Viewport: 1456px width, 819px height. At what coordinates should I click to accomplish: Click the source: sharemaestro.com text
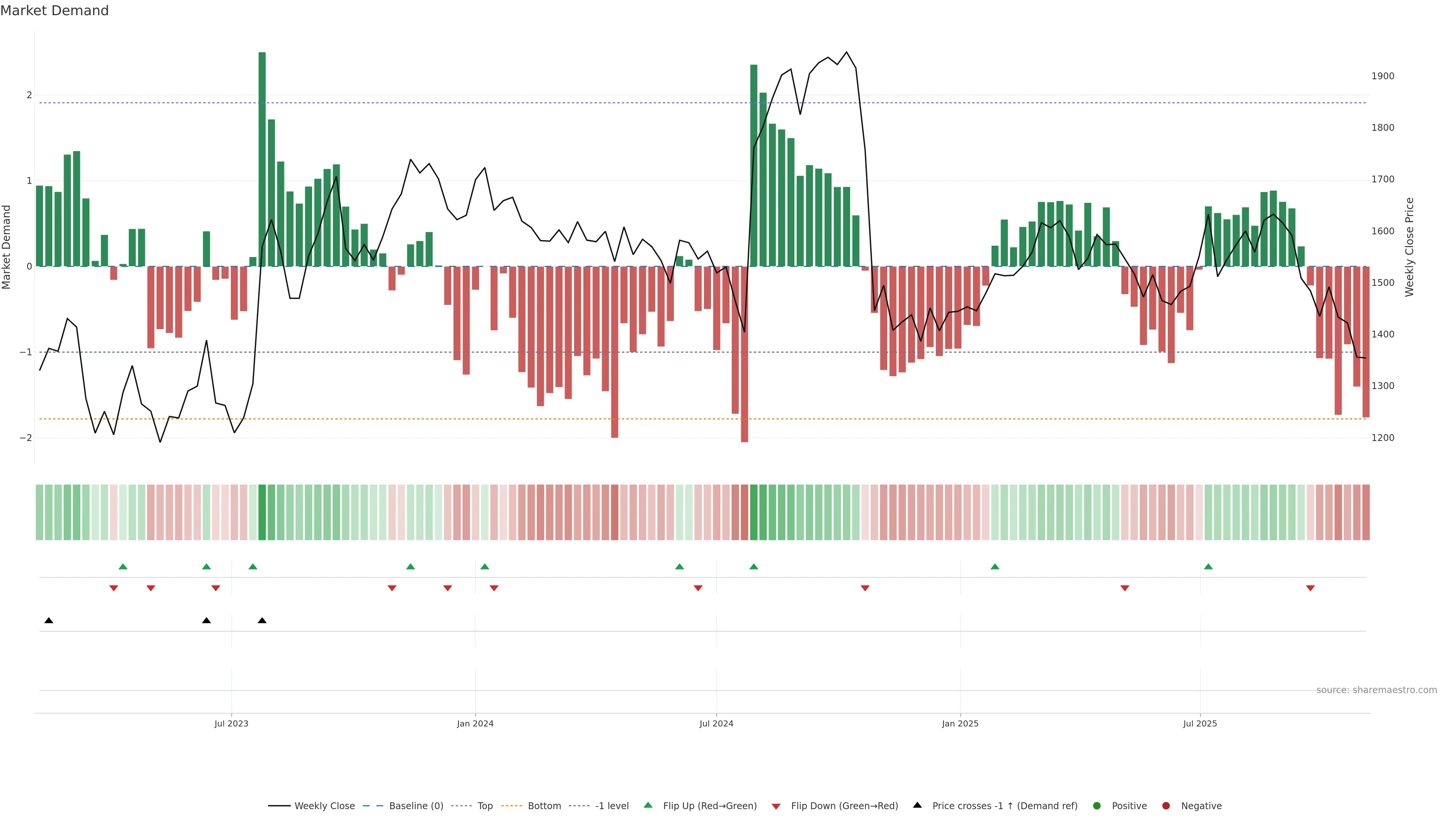(1376, 690)
